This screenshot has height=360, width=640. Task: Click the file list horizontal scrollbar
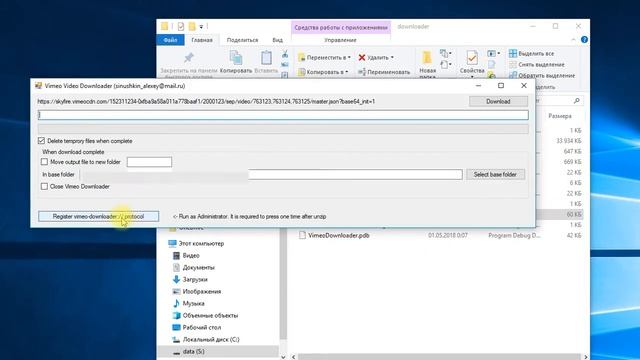(x=439, y=357)
